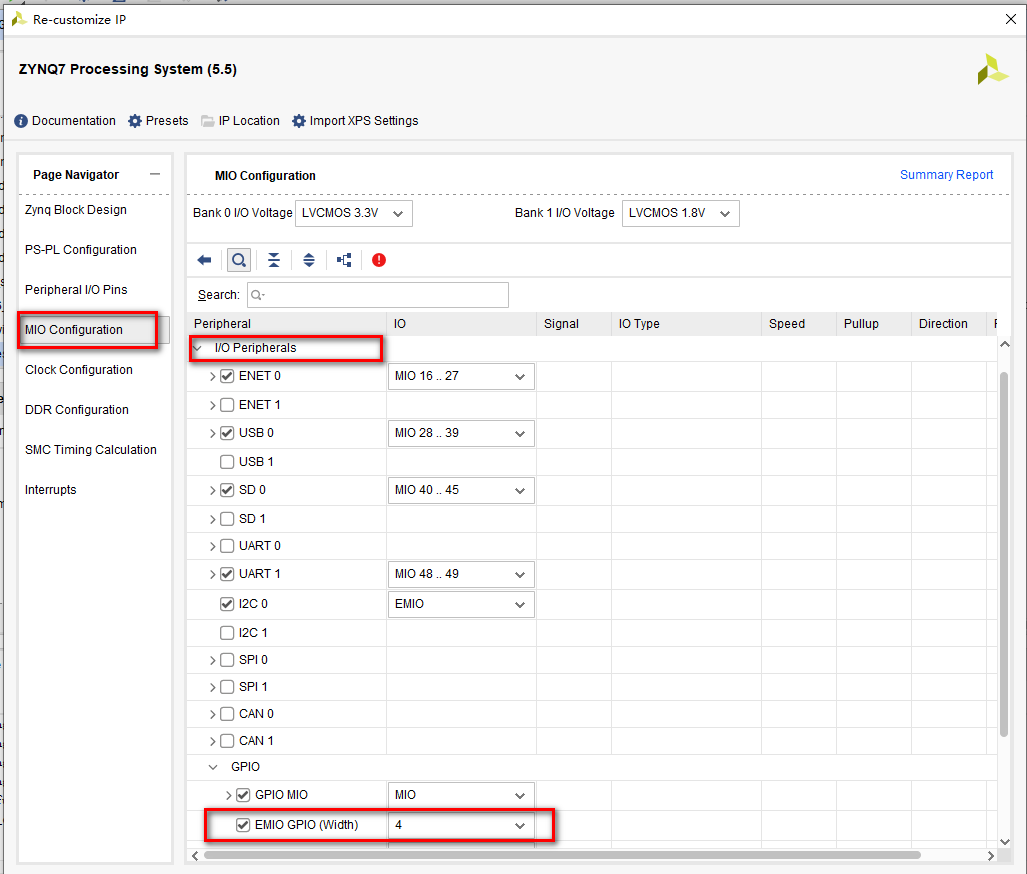Screen dimensions: 1027x874
Task: Click the tree hierarchy view toolbar icon
Action: point(344,260)
